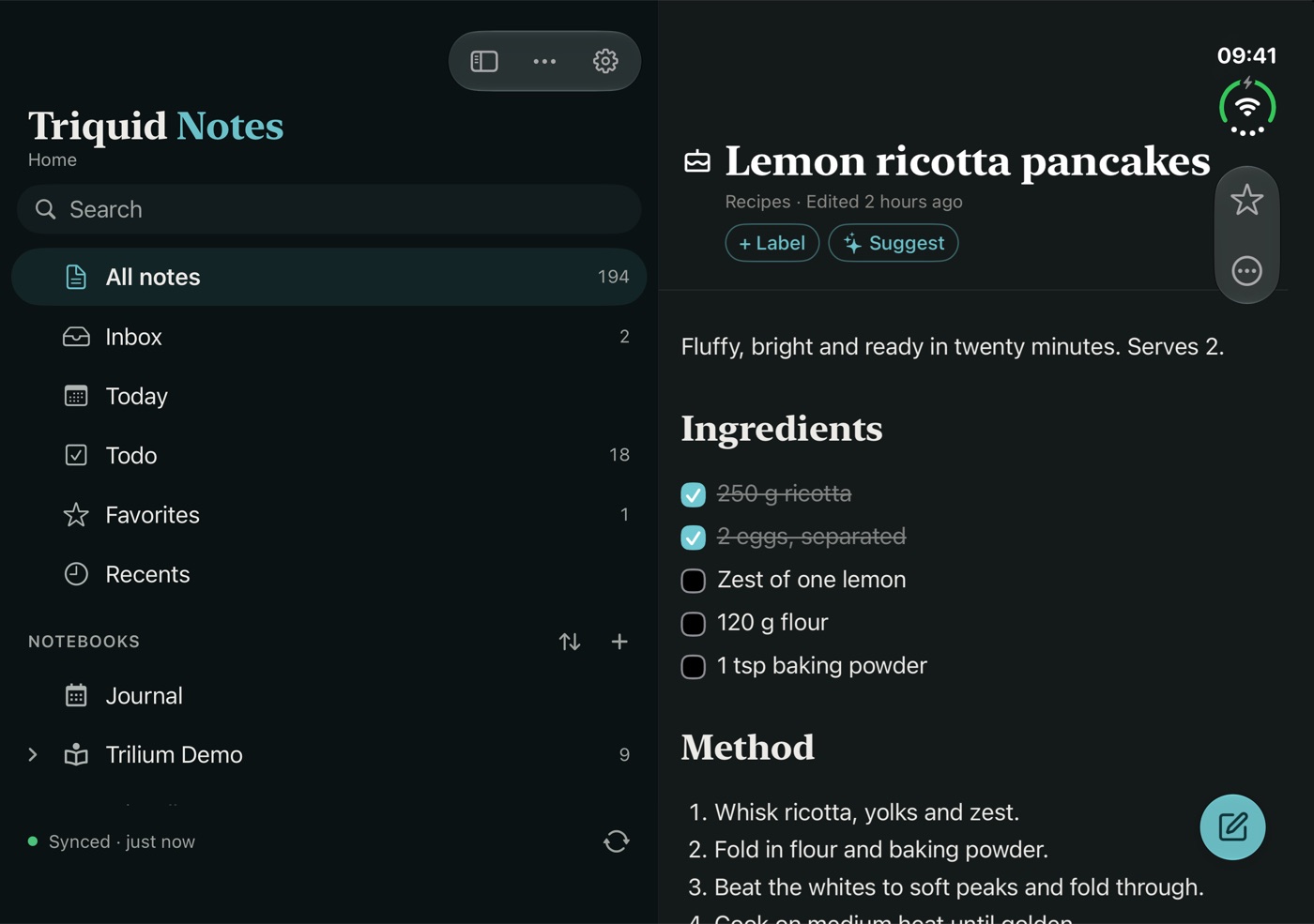Check the Zest of one lemon item

coord(693,581)
